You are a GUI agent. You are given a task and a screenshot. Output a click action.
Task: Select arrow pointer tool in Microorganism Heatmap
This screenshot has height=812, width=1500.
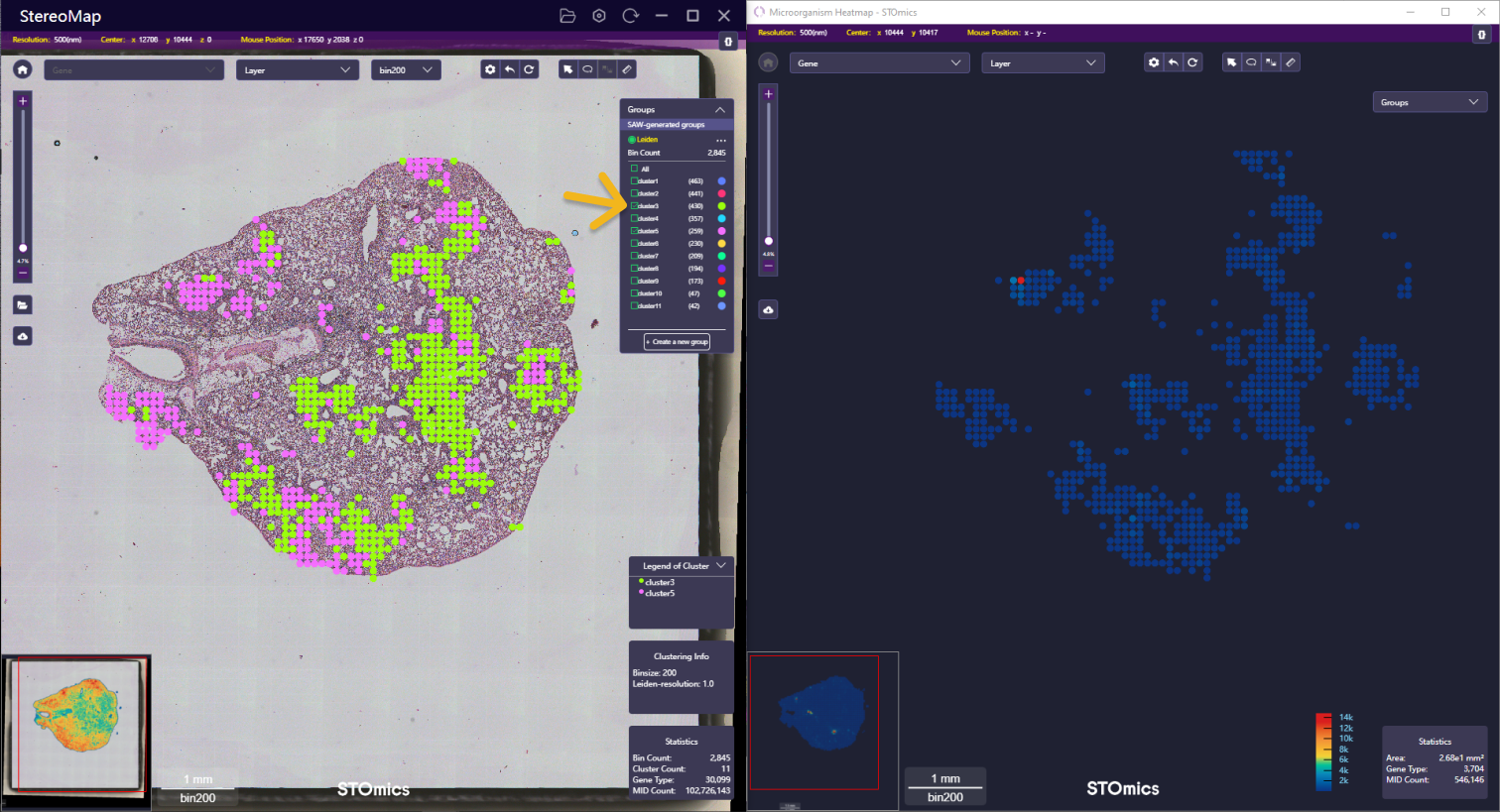click(1231, 62)
